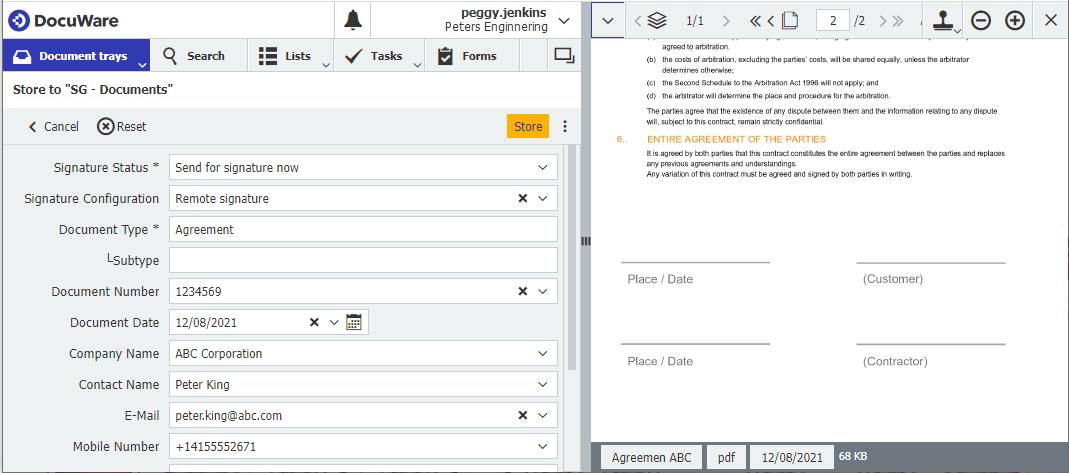Click the pages icon in the viewer
Viewport: 1069px width, 473px height.
[789, 20]
